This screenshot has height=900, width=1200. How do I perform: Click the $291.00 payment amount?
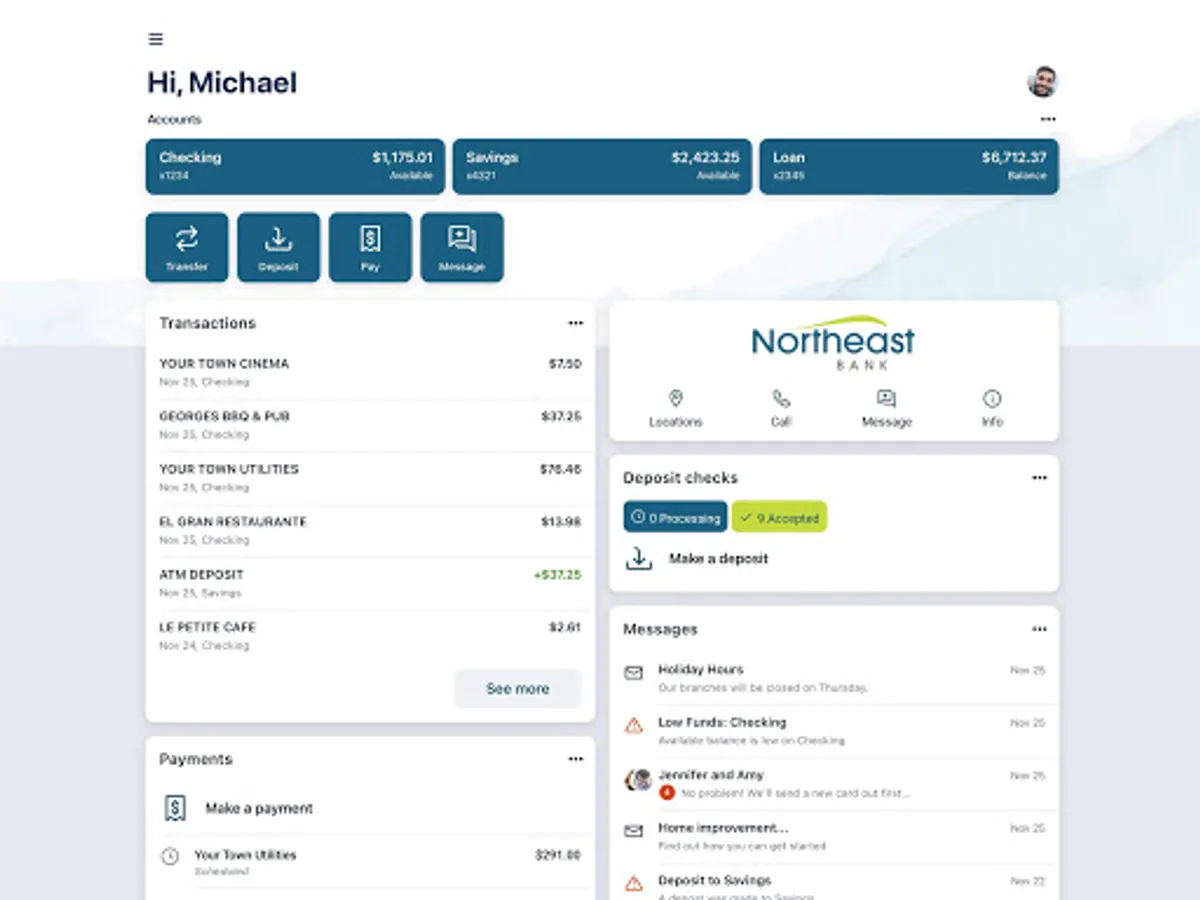(558, 856)
